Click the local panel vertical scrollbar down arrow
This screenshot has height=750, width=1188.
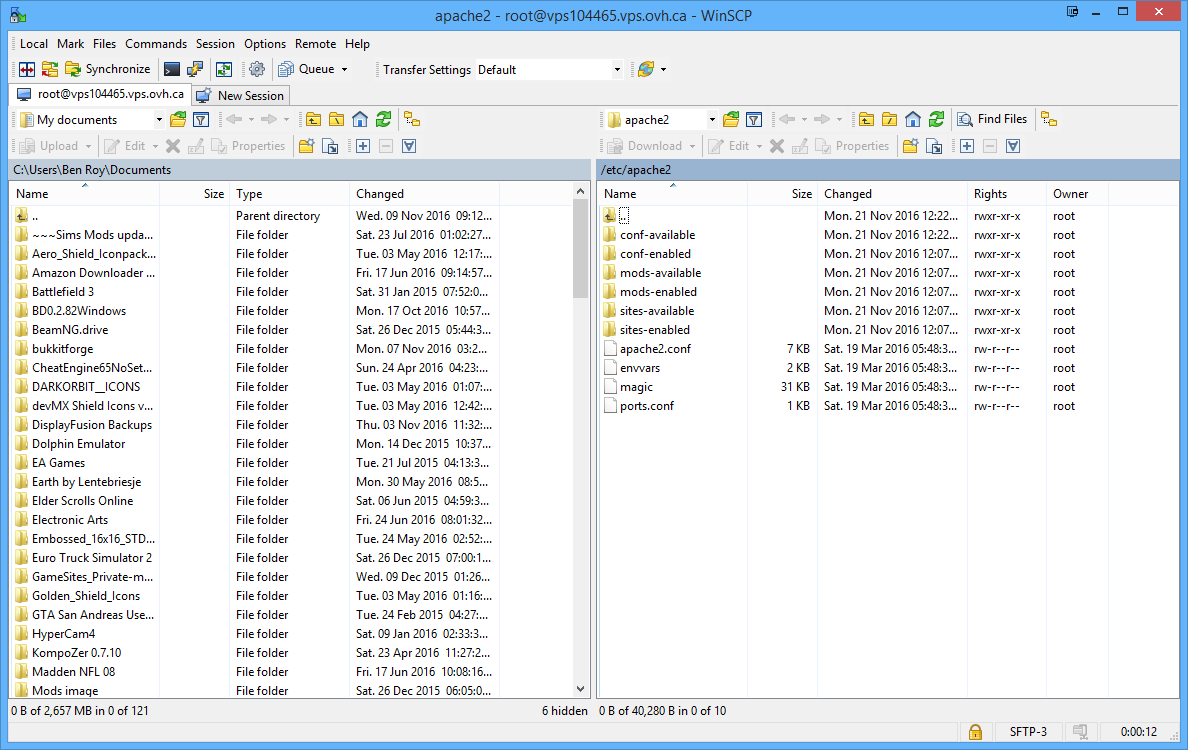582,688
